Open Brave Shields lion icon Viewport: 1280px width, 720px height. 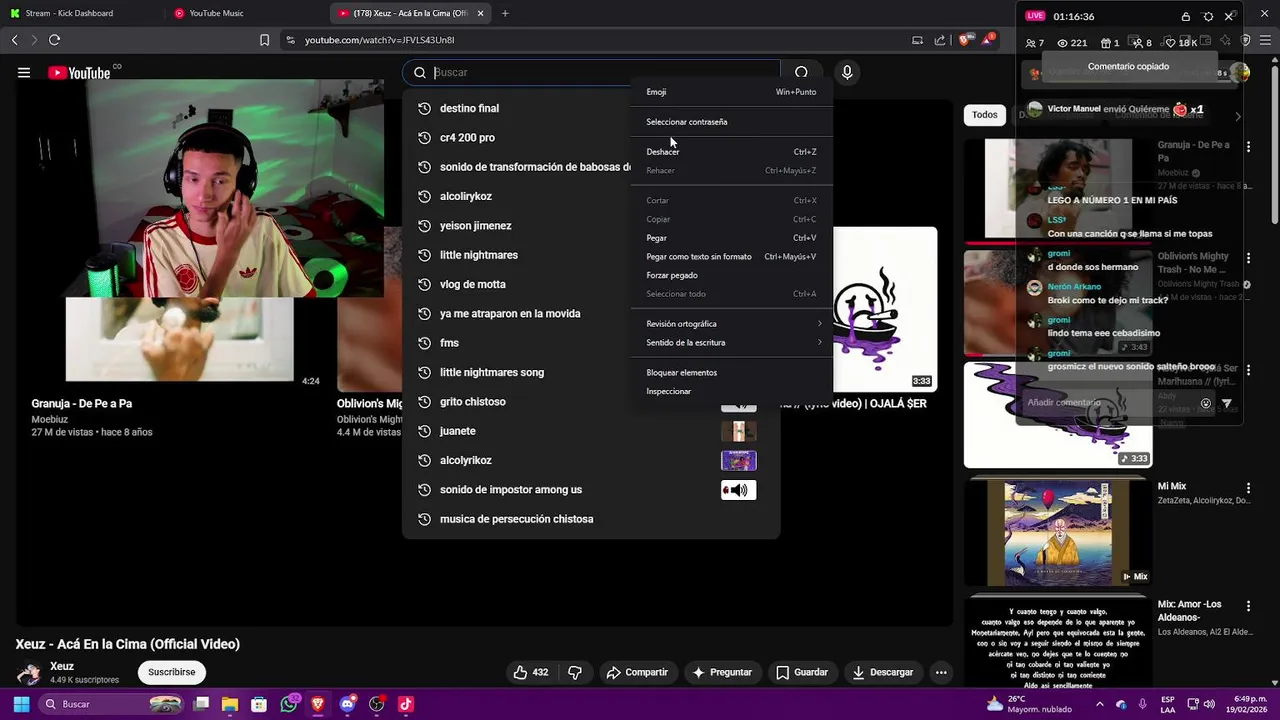tap(964, 40)
